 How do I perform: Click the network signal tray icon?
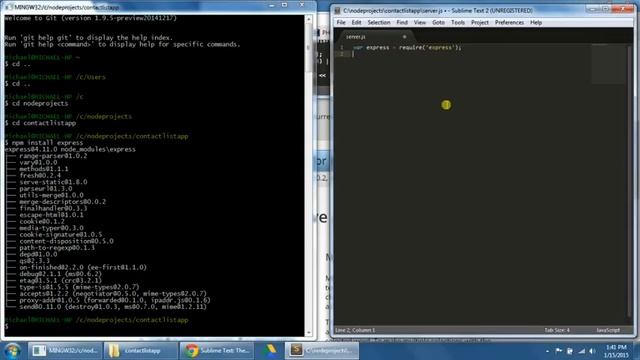pos(581,351)
